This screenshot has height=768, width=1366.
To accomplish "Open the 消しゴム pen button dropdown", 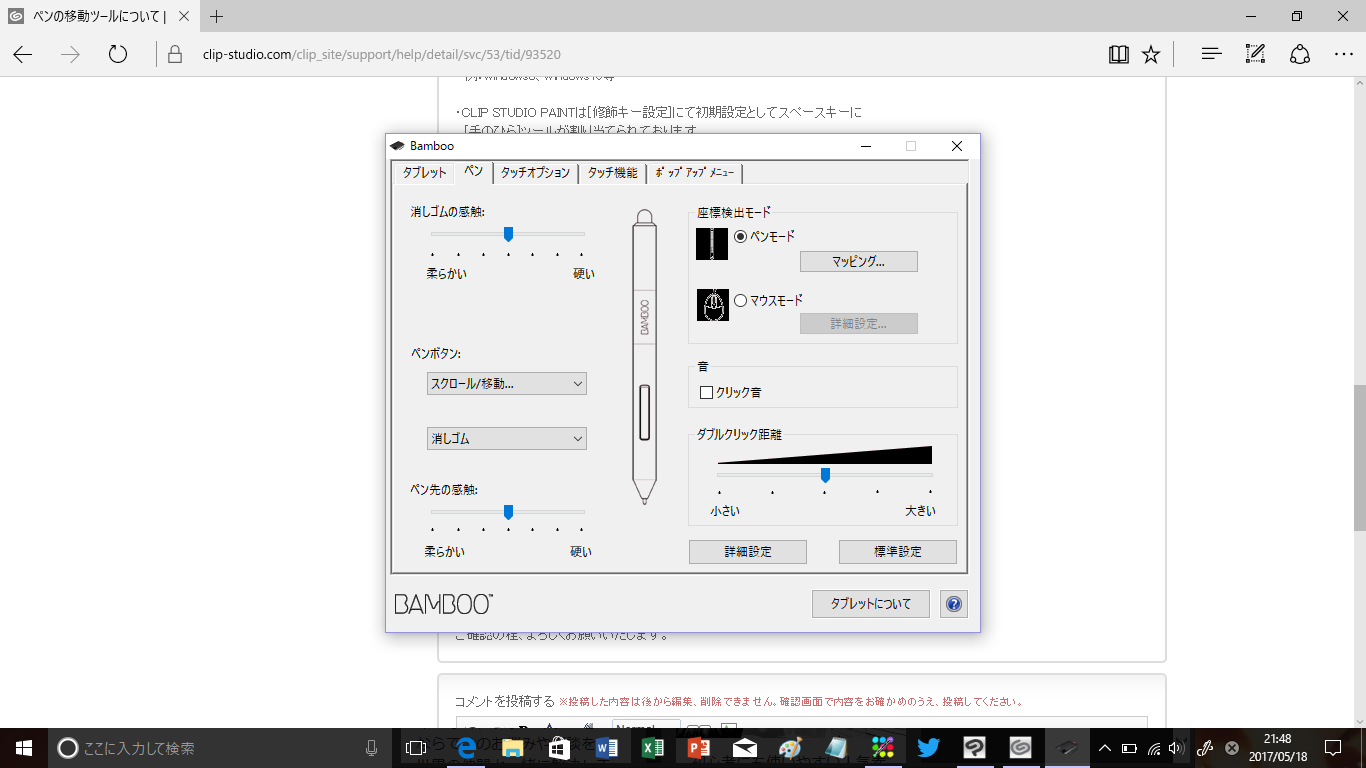I will tap(507, 439).
